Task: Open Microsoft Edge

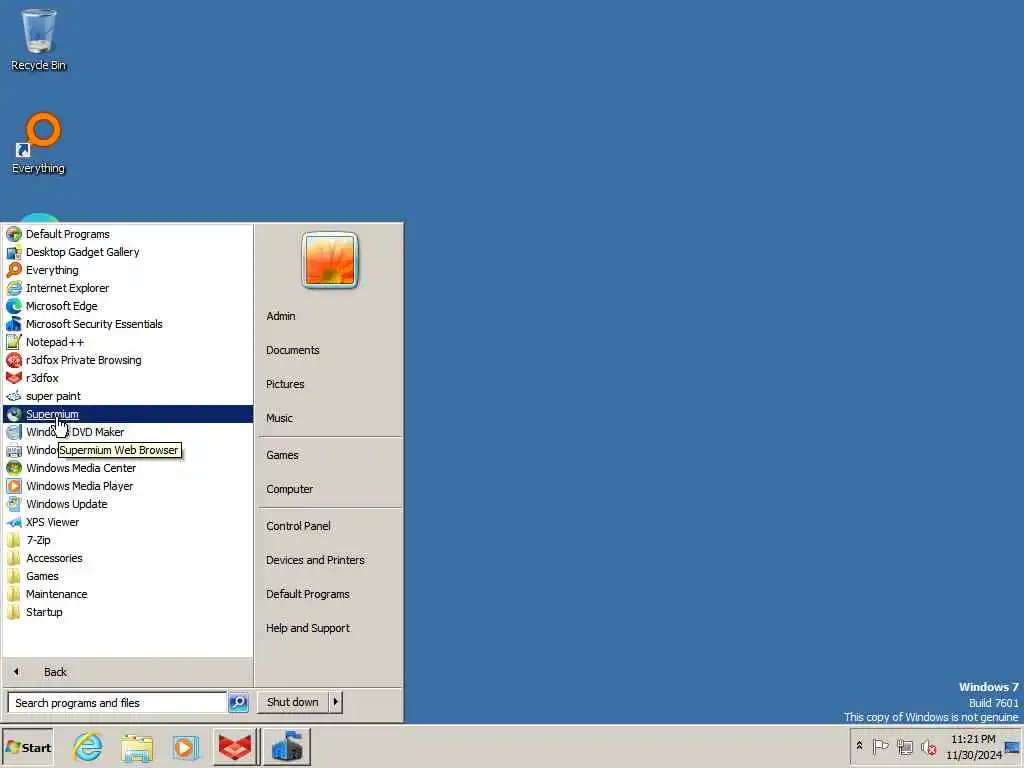Action: [127, 306]
